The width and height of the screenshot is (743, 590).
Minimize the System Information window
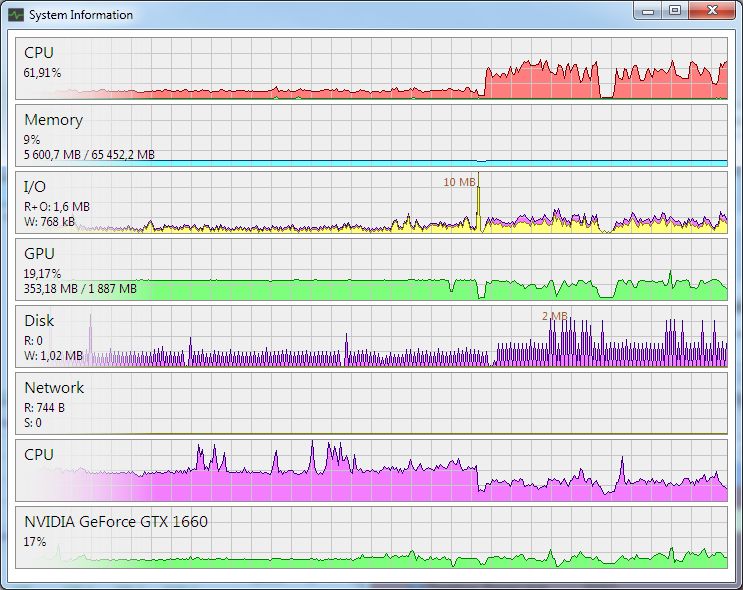[x=648, y=11]
